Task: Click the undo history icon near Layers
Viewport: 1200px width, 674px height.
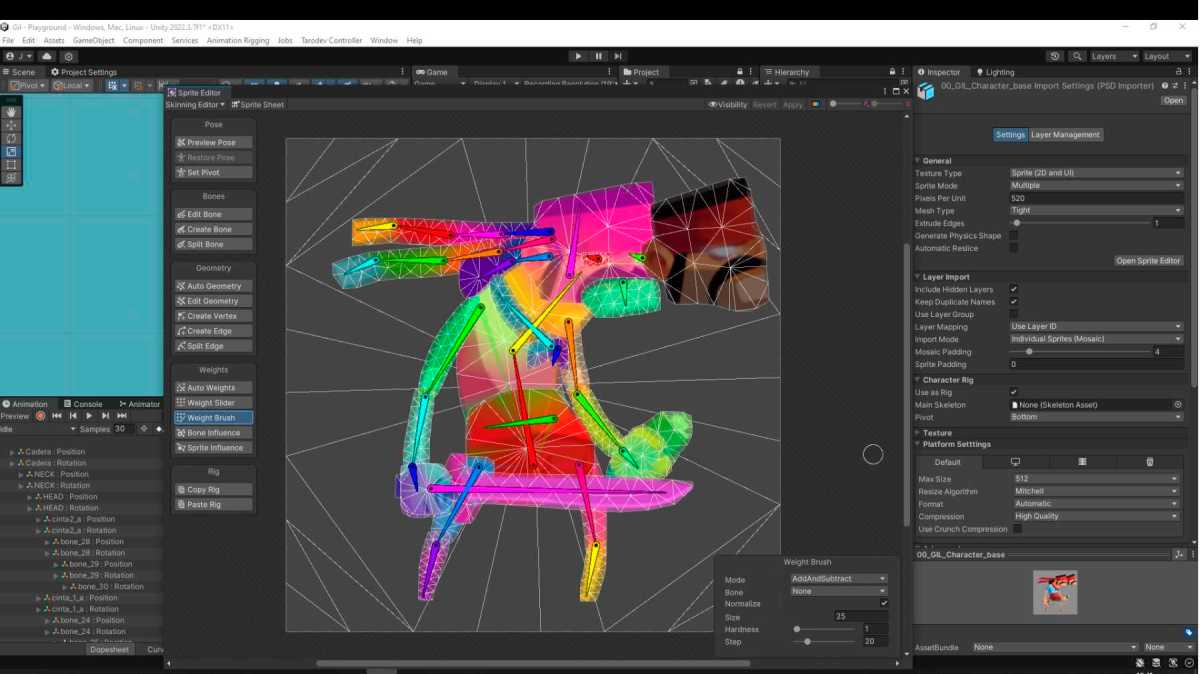Action: (x=1054, y=56)
